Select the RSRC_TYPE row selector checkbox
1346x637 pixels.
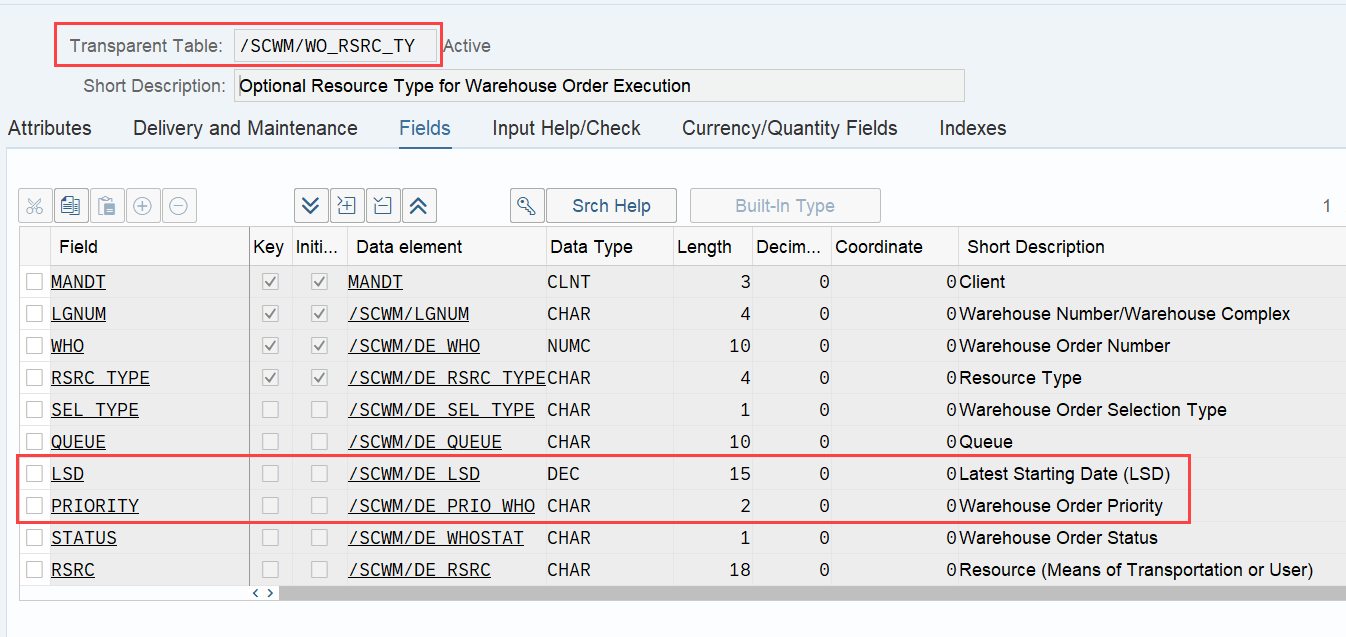click(35, 378)
